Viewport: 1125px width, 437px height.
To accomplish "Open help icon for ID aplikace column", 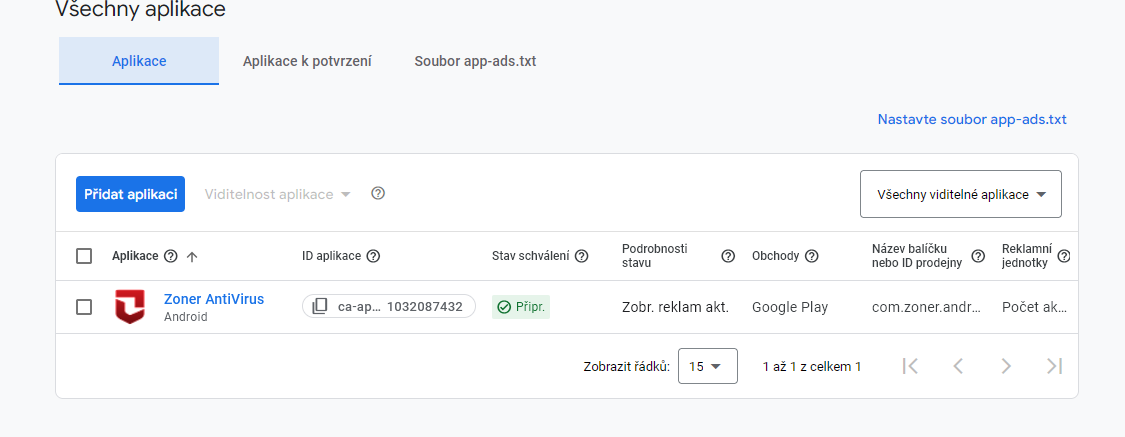I will pos(373,255).
